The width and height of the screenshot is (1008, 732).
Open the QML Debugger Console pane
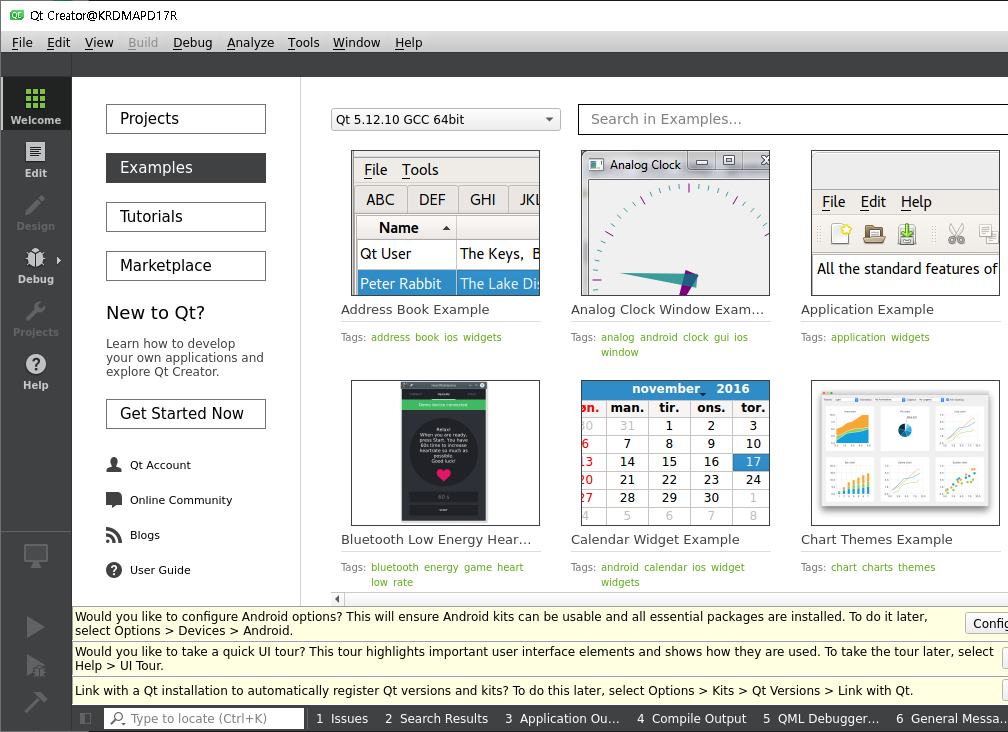[821, 719]
